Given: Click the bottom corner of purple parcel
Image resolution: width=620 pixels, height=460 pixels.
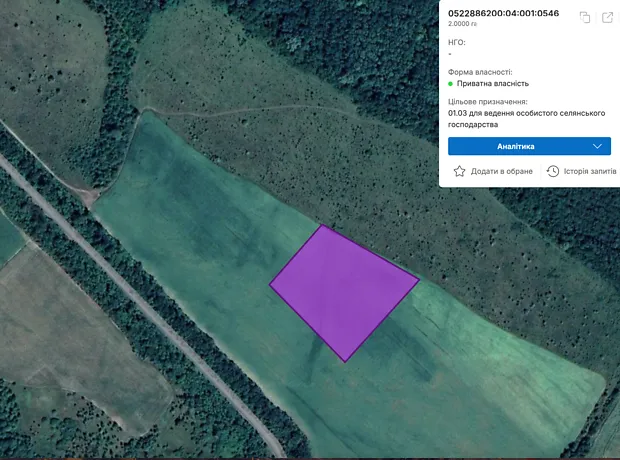Looking at the screenshot, I should pyautogui.click(x=345, y=360).
